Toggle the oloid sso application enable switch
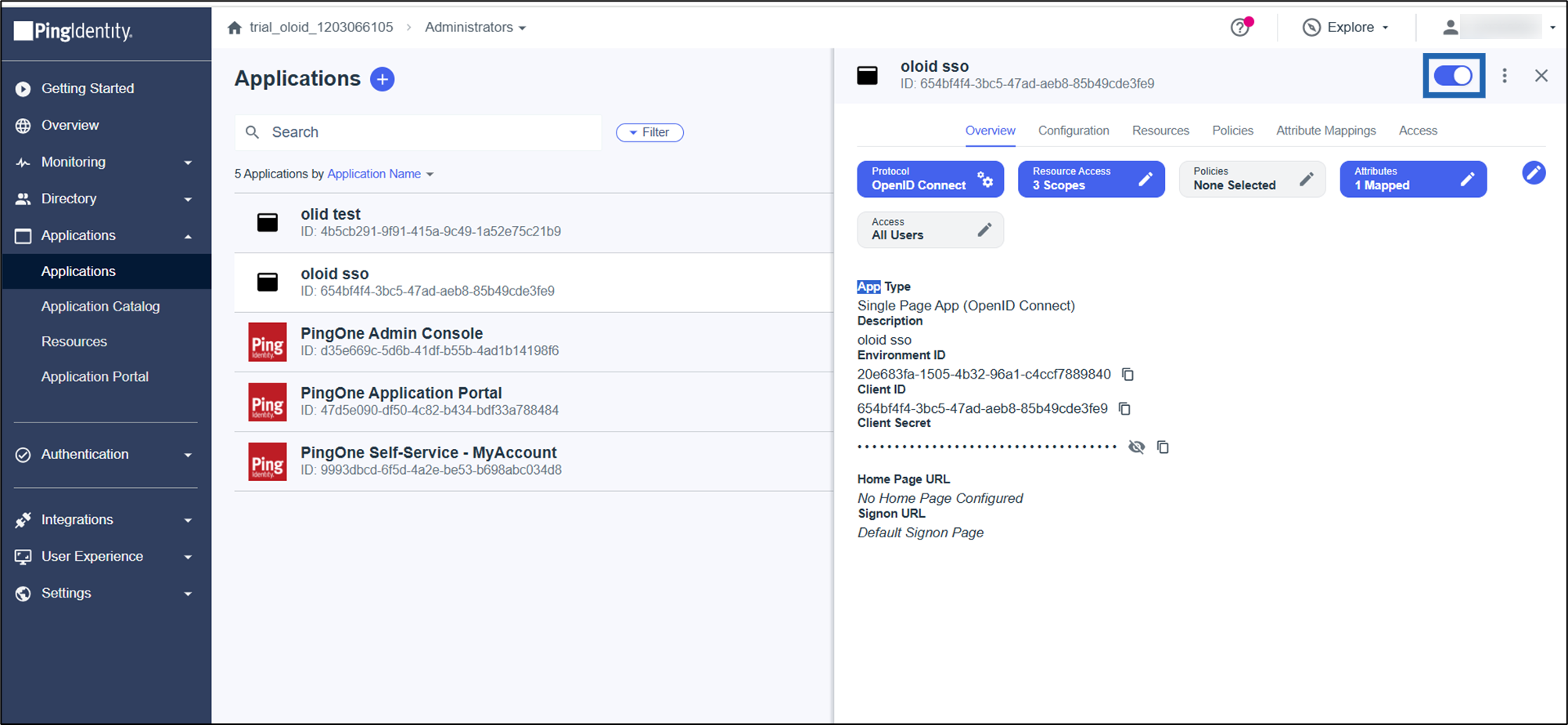The width and height of the screenshot is (1568, 725). click(1453, 76)
